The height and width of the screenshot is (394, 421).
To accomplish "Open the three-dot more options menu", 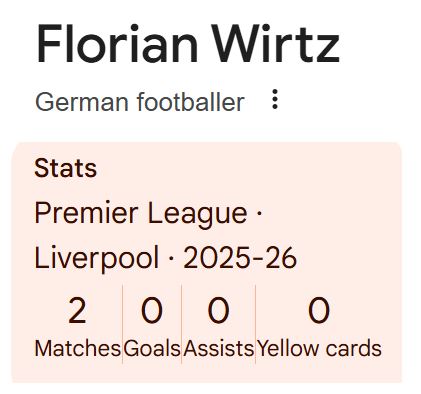I will pyautogui.click(x=275, y=99).
